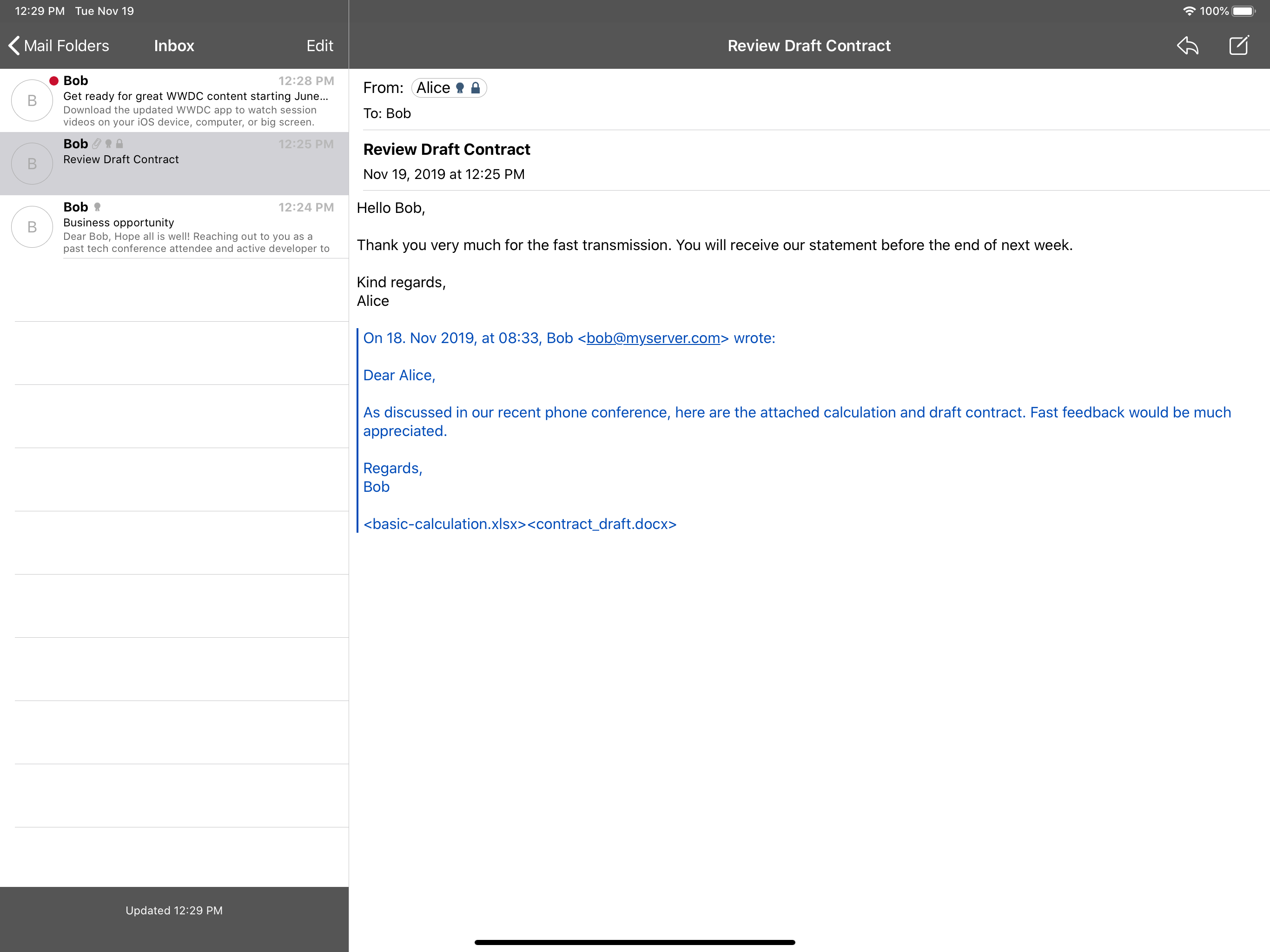
Task: Click the attachment paperclip icon on Review Draft Contract
Action: (x=96, y=144)
